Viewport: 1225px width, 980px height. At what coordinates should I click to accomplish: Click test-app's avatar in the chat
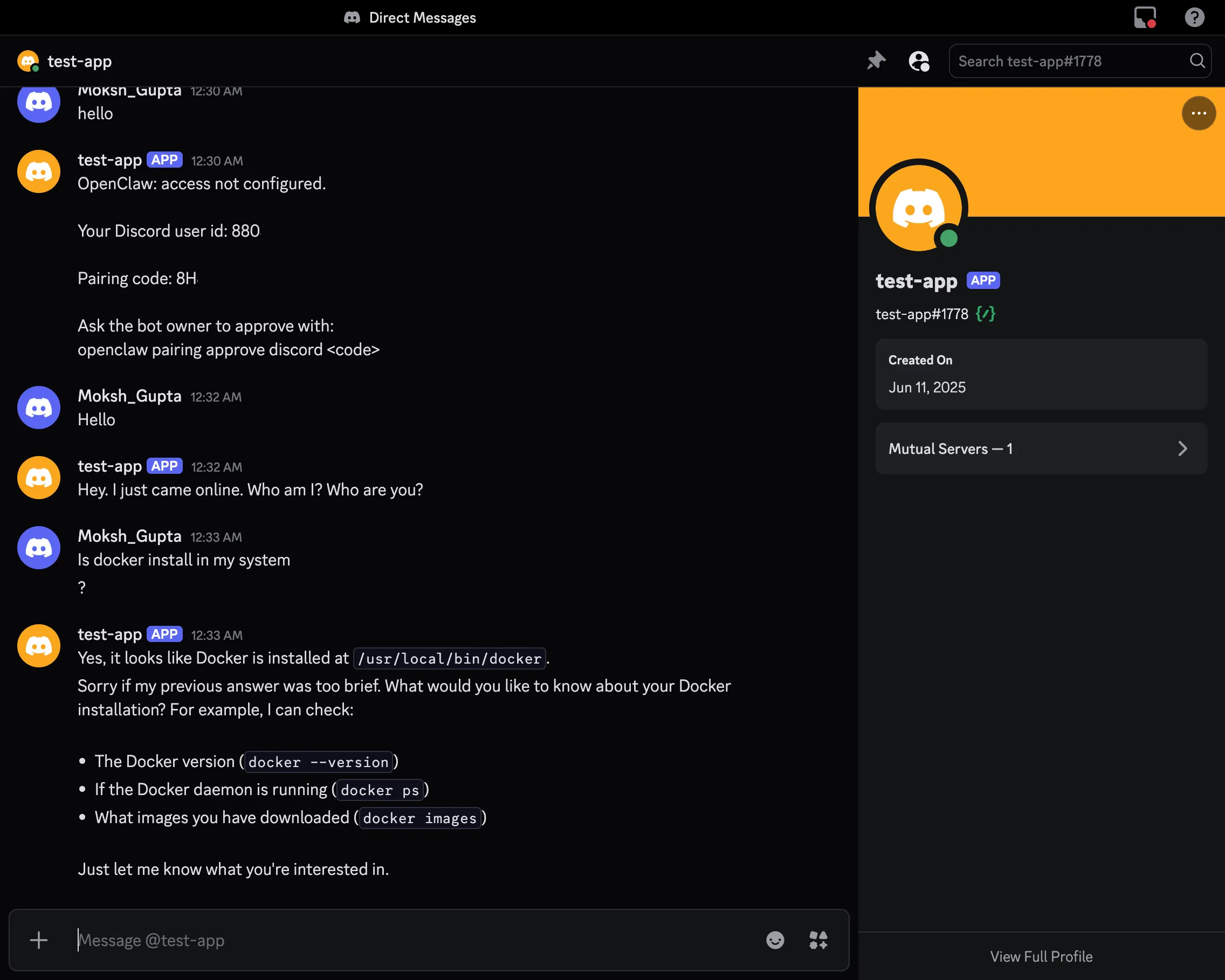tap(38, 645)
